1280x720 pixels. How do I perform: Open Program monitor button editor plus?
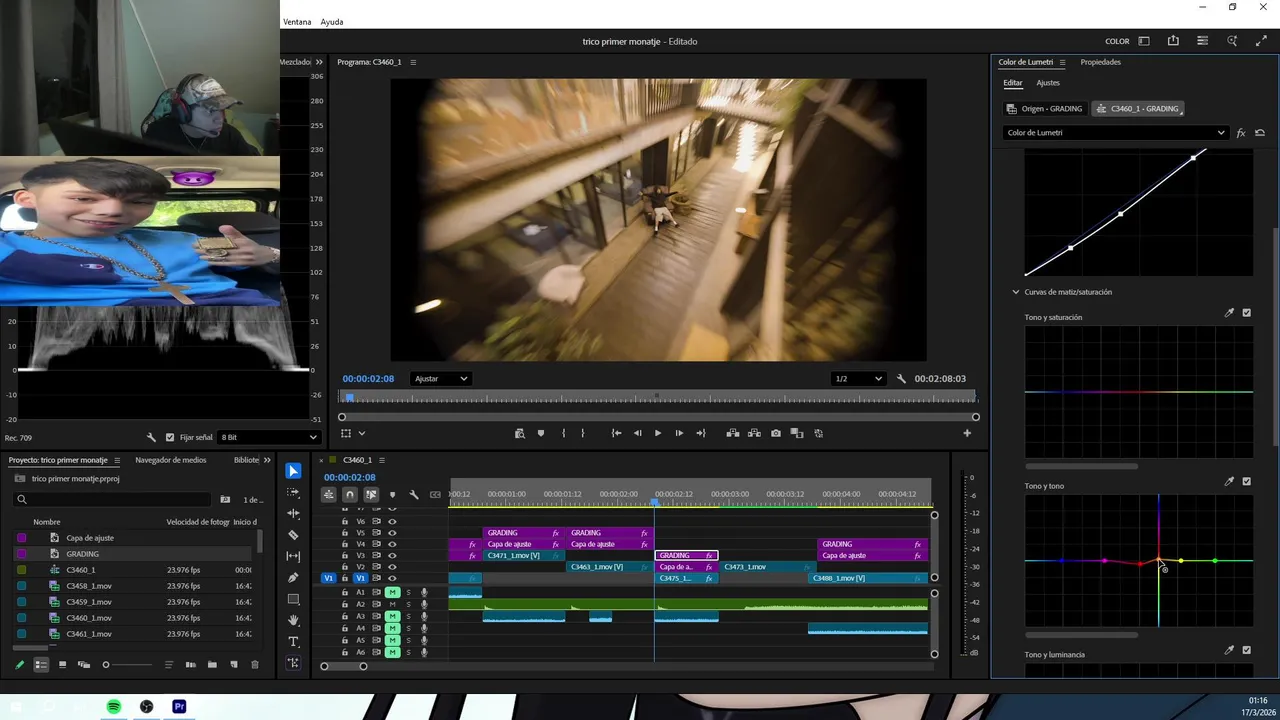pyautogui.click(x=967, y=433)
